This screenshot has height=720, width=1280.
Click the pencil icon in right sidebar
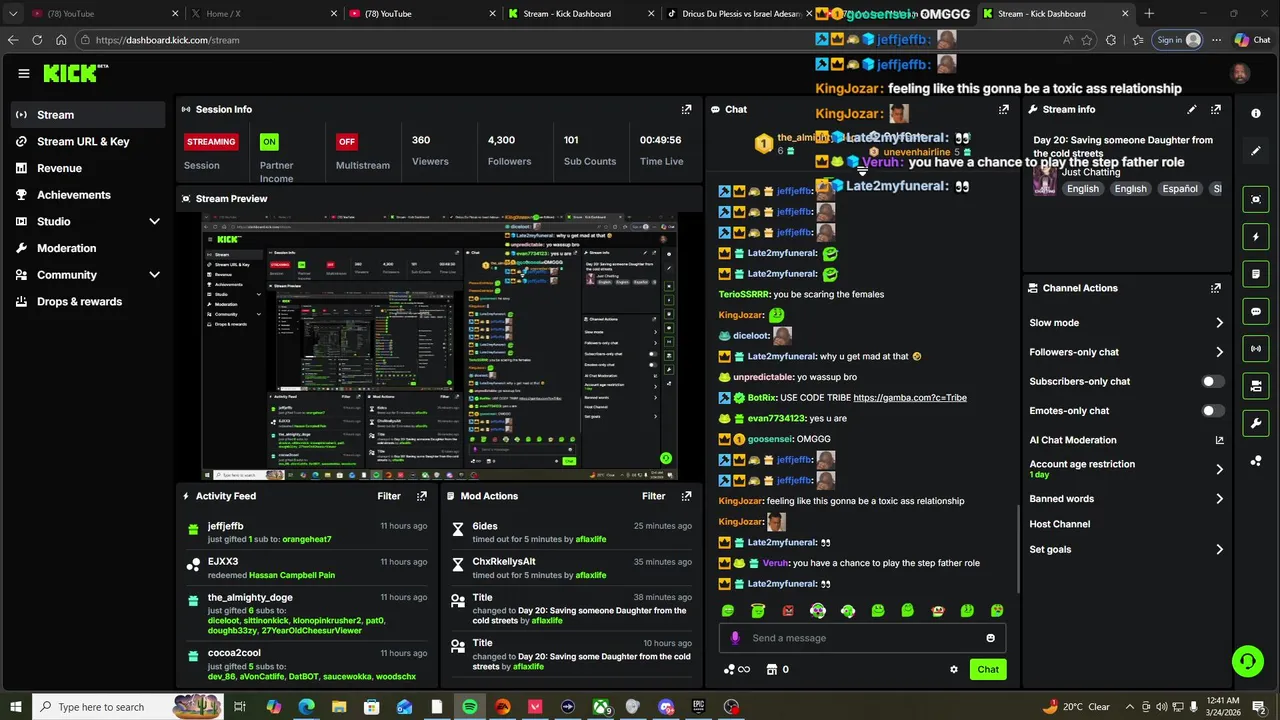click(x=1256, y=151)
